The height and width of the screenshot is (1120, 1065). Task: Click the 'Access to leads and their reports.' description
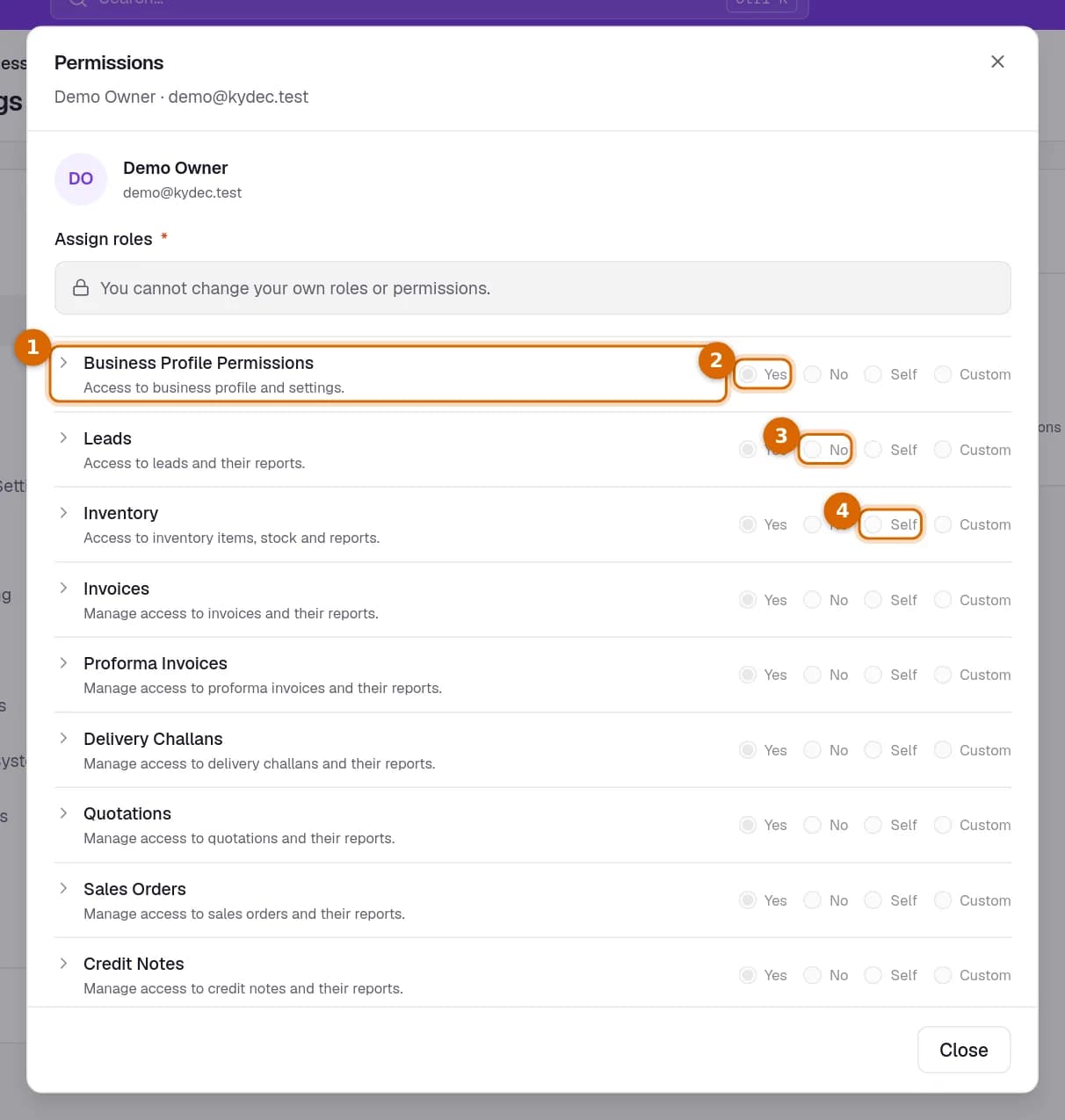194,463
